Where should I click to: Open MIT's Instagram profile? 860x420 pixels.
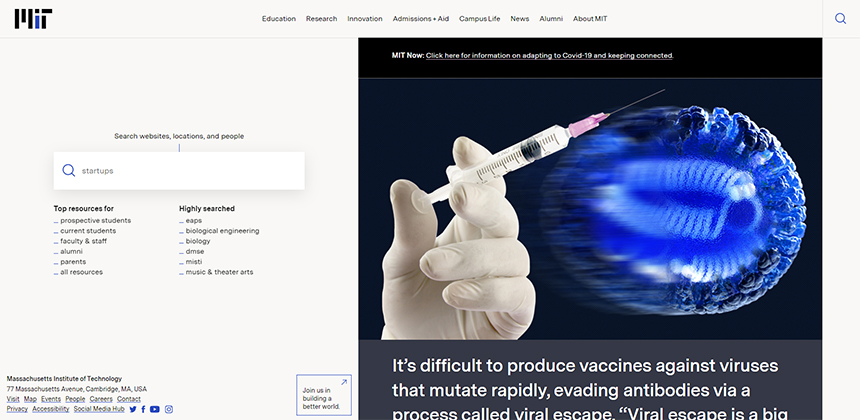coord(169,409)
